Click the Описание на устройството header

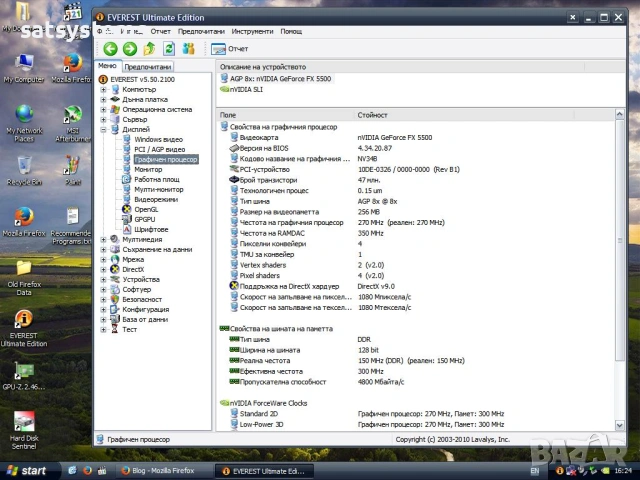coord(400,67)
